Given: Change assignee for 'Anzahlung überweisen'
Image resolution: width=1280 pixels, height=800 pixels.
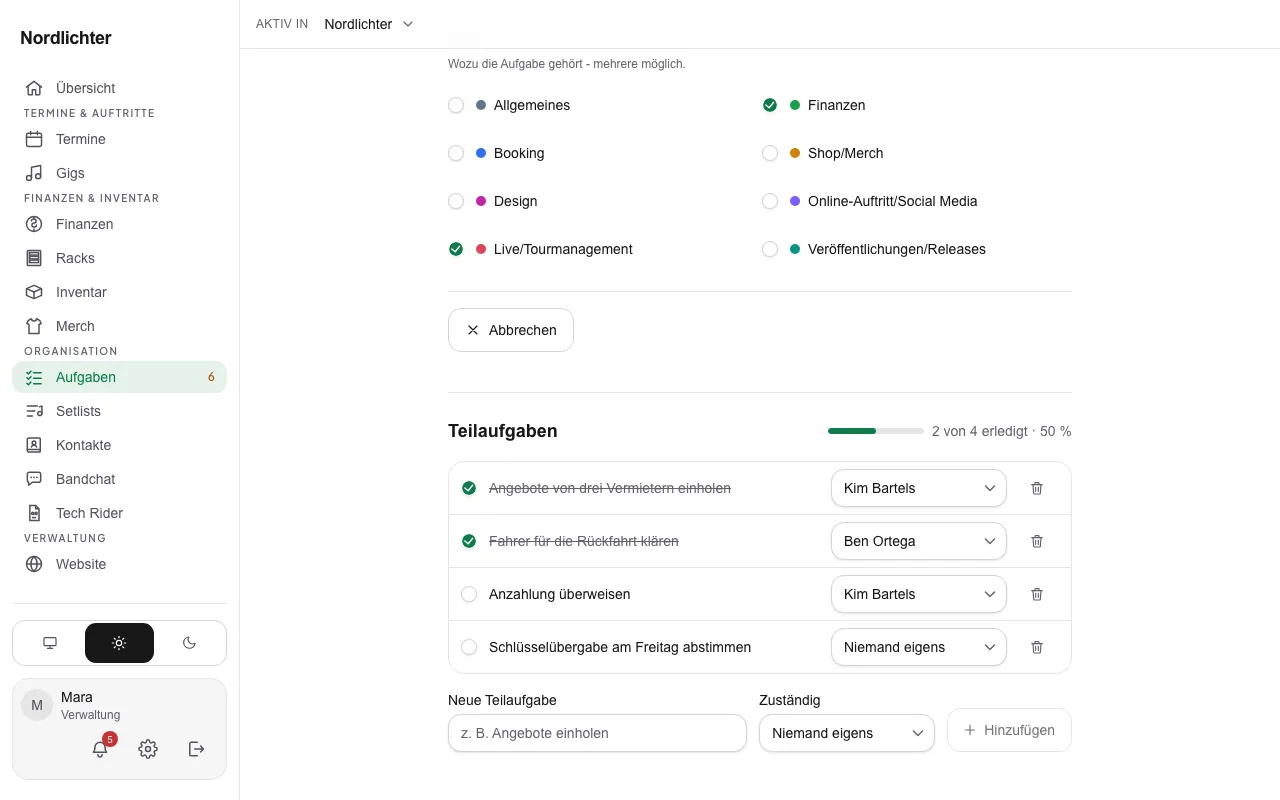Looking at the screenshot, I should [919, 594].
